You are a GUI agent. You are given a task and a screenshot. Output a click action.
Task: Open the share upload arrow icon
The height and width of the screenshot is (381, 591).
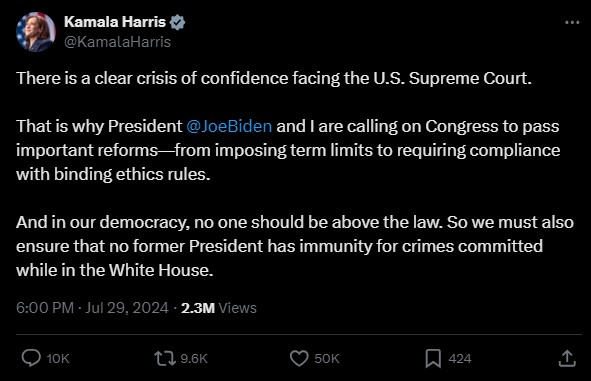[567, 358]
